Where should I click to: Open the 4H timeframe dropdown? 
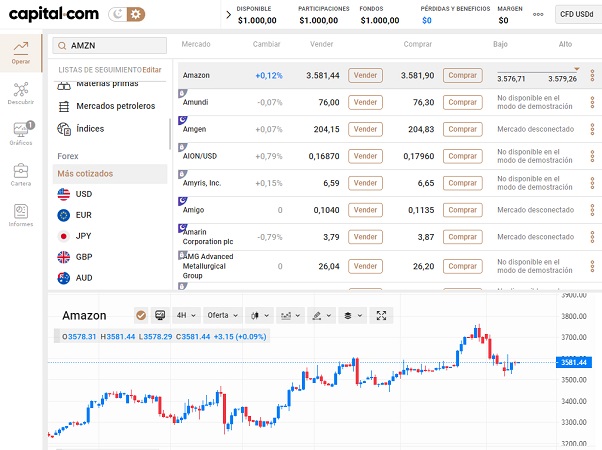[186, 316]
